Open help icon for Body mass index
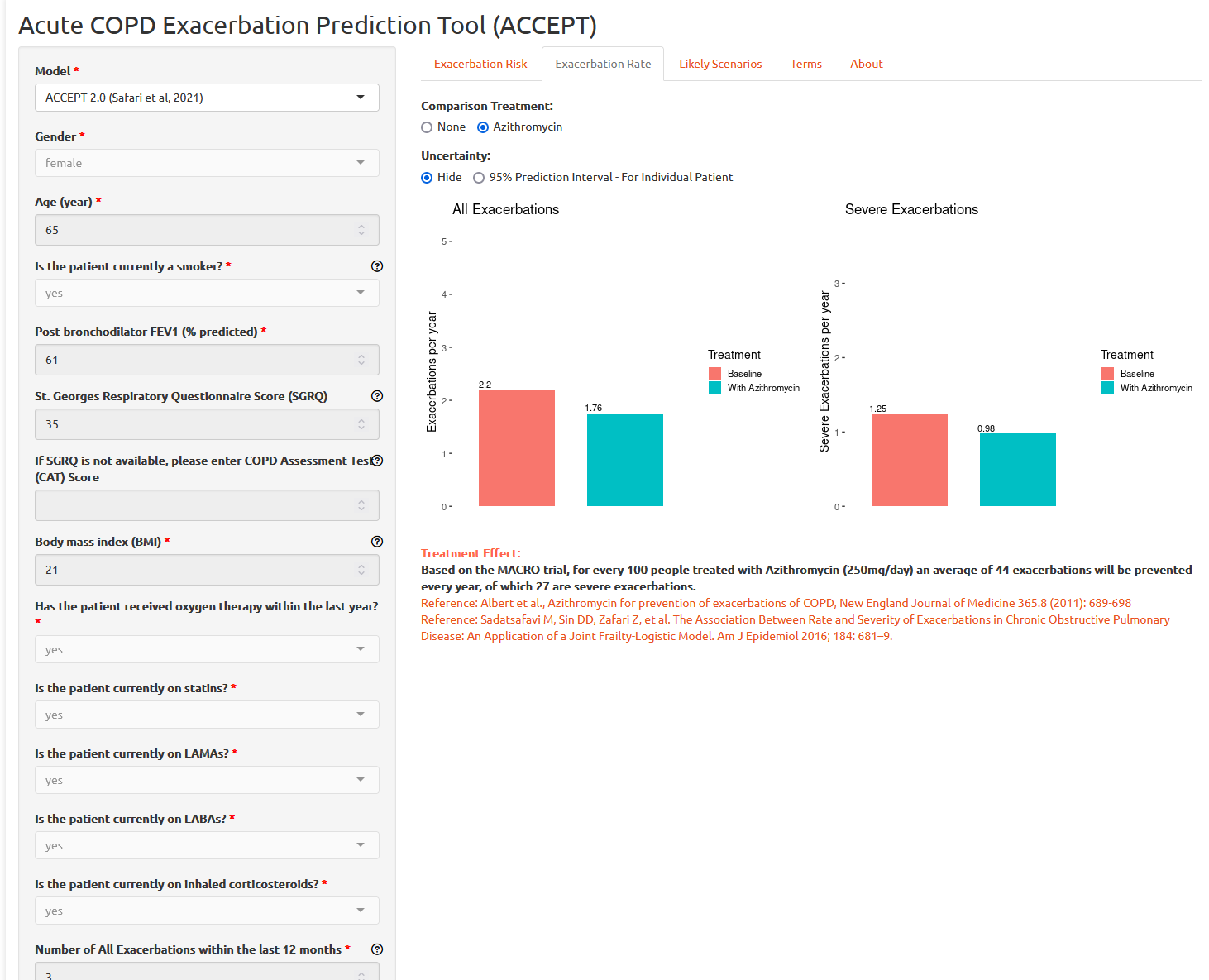The width and height of the screenshot is (1209, 980). pos(377,542)
